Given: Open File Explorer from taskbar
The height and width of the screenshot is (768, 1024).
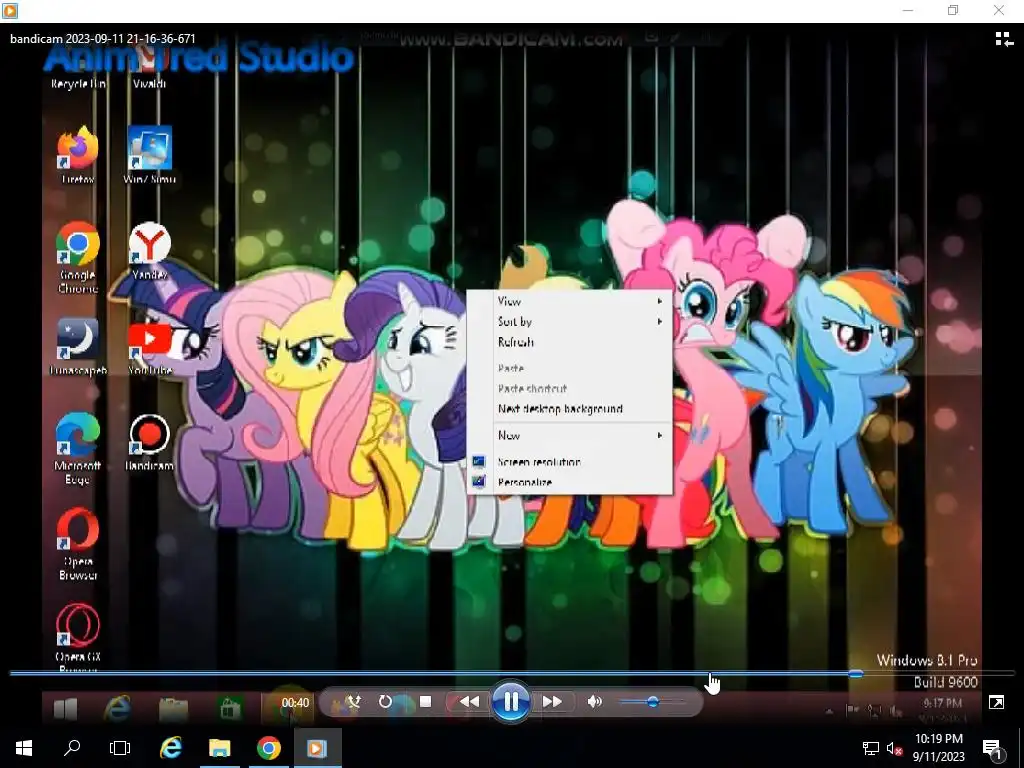Looking at the screenshot, I should (x=219, y=748).
